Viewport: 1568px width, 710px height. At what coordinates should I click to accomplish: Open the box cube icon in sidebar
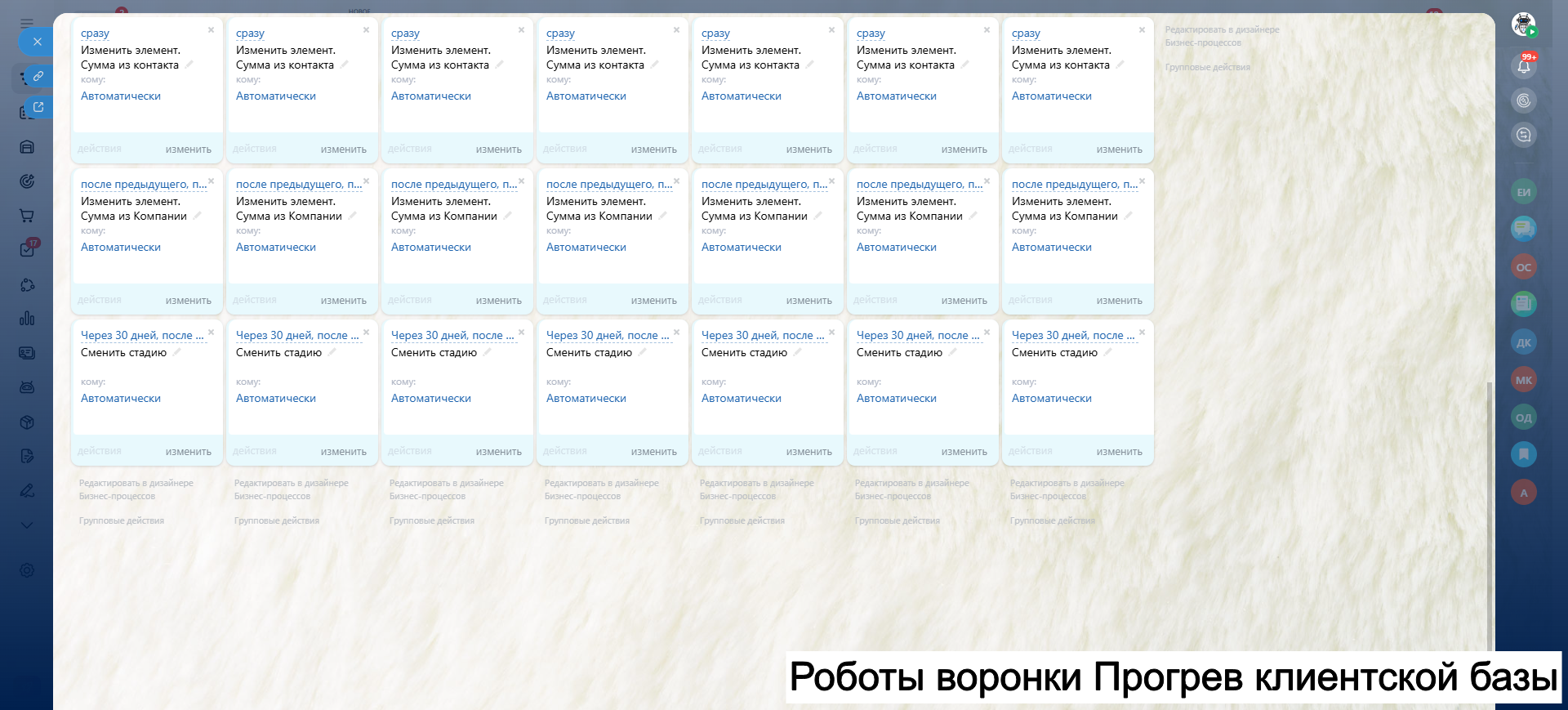click(x=27, y=422)
